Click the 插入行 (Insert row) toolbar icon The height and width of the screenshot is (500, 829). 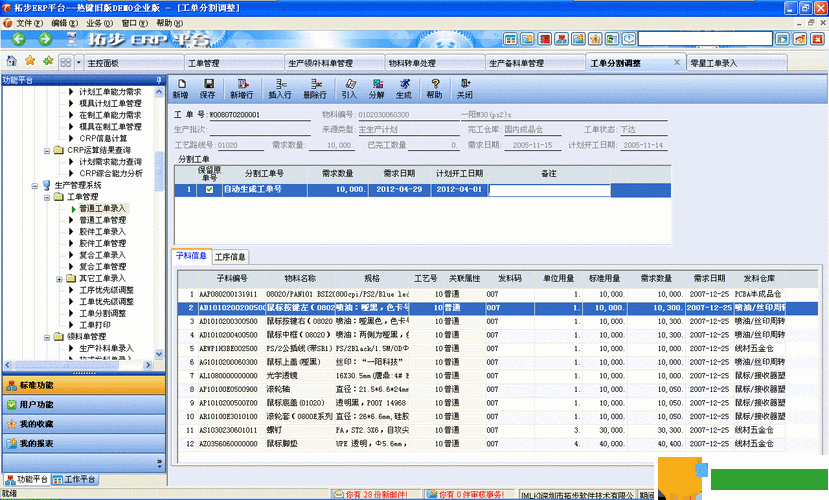[x=280, y=89]
